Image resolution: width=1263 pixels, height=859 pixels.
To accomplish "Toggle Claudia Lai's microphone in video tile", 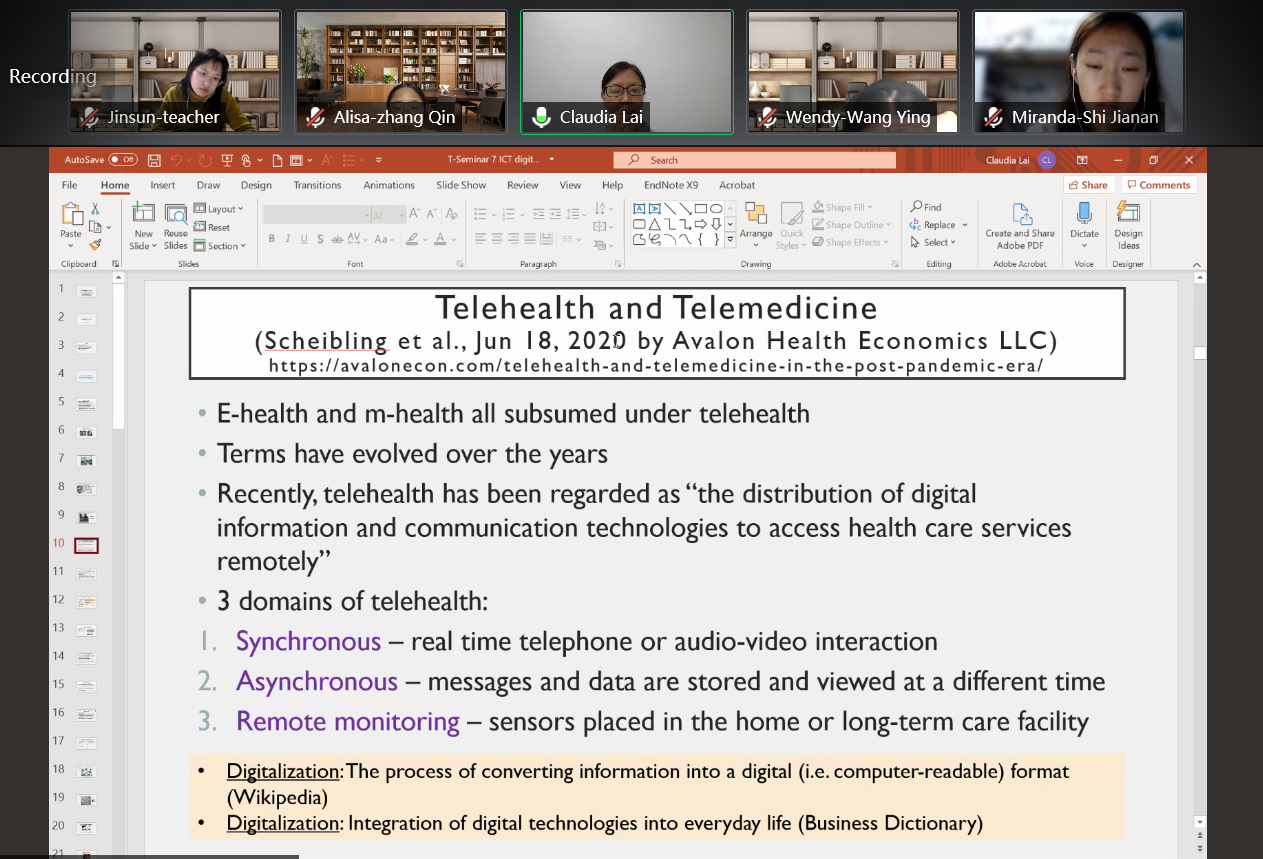I will click(542, 118).
